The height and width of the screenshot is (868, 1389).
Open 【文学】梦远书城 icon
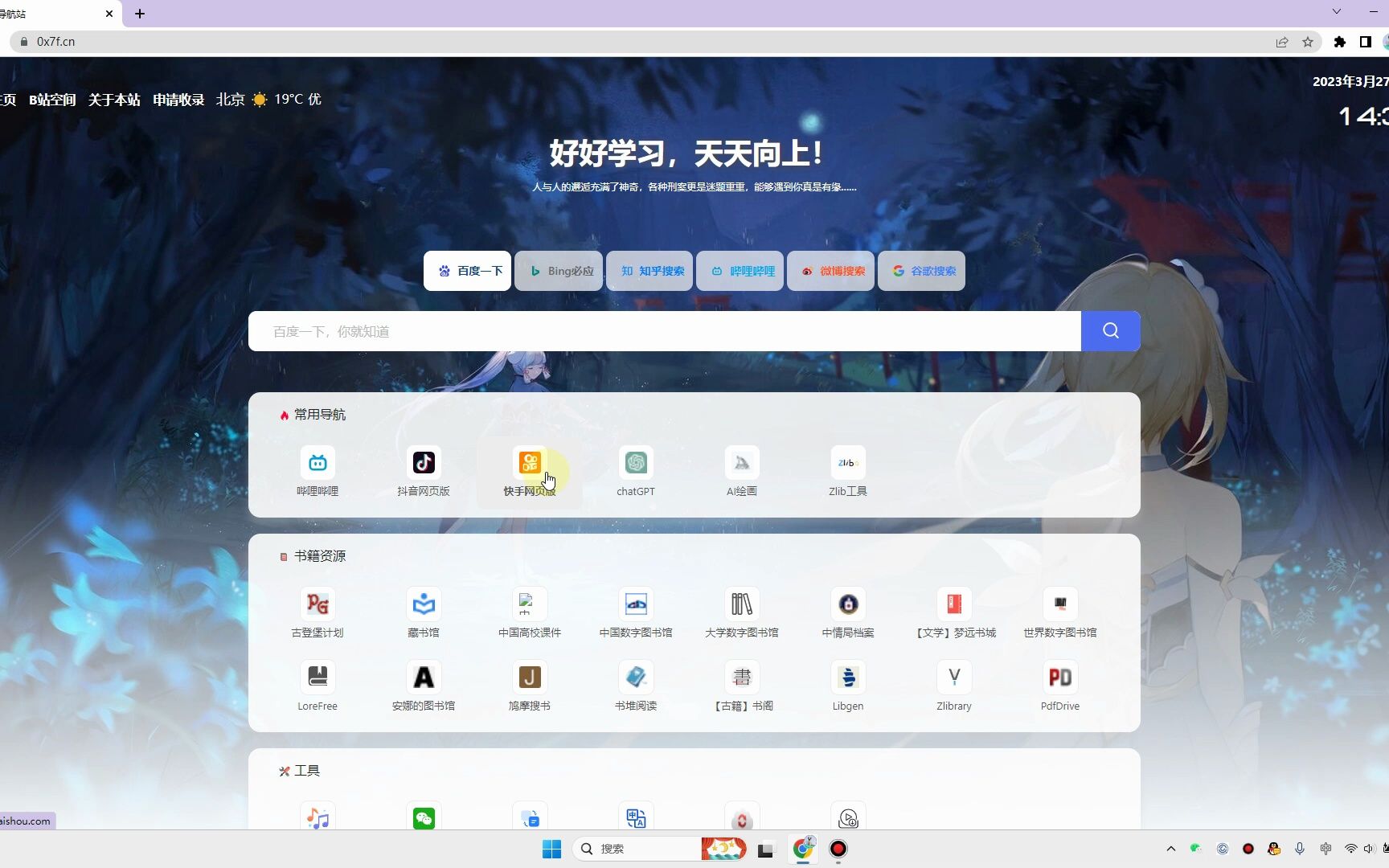point(954,604)
